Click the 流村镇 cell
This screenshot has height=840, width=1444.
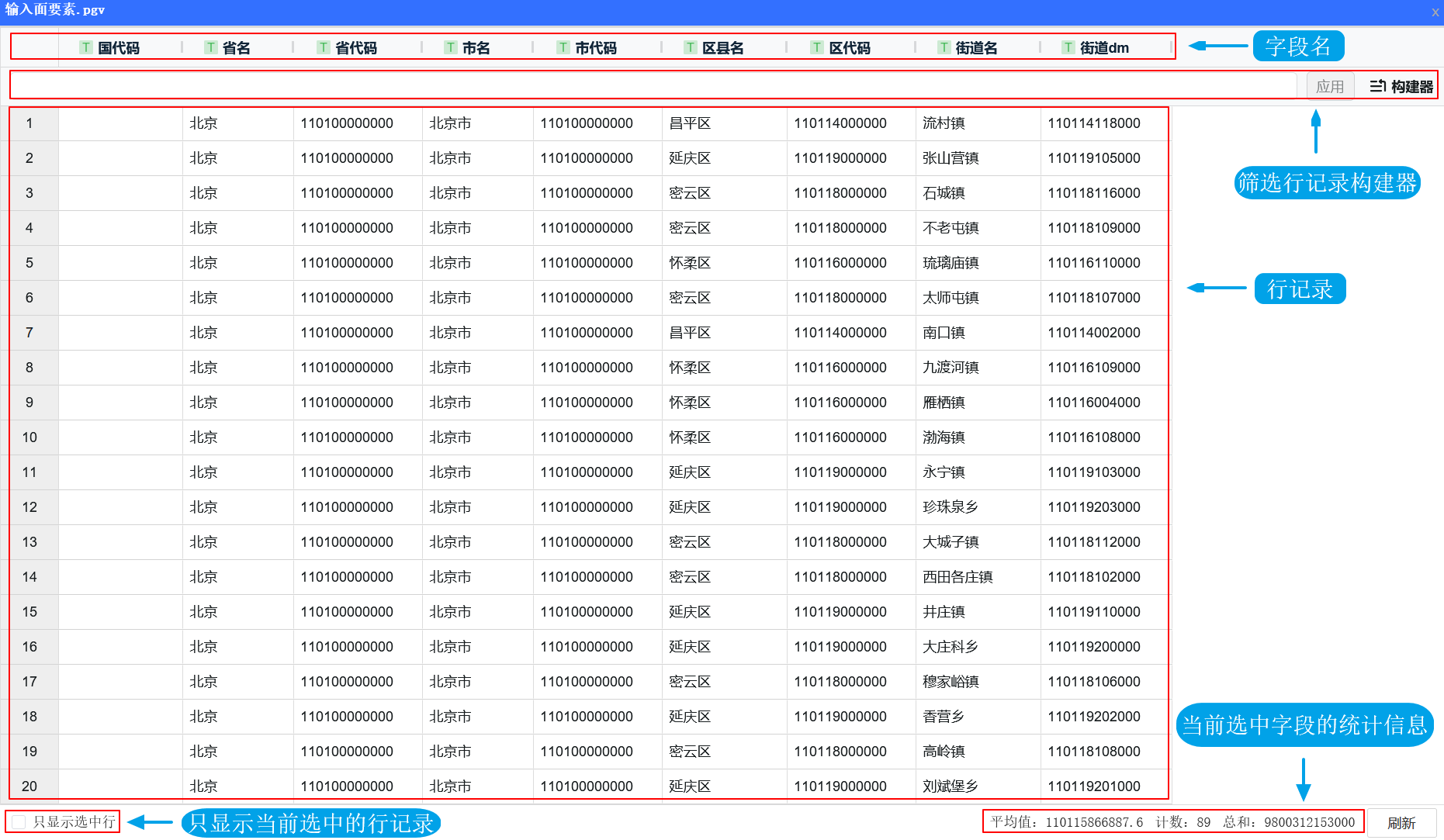pos(944,123)
